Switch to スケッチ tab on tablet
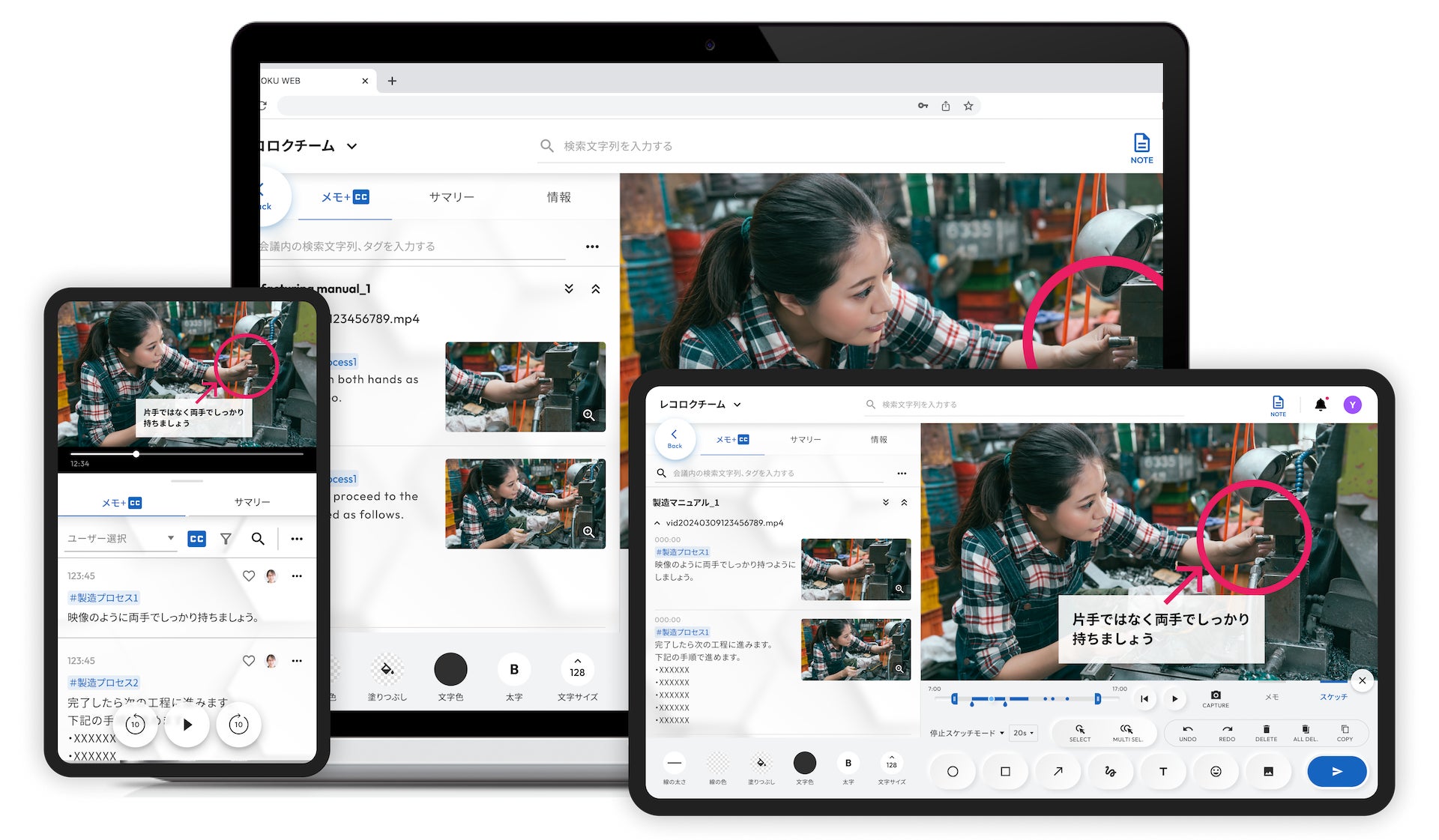Image resolution: width=1439 pixels, height=840 pixels. point(1333,697)
